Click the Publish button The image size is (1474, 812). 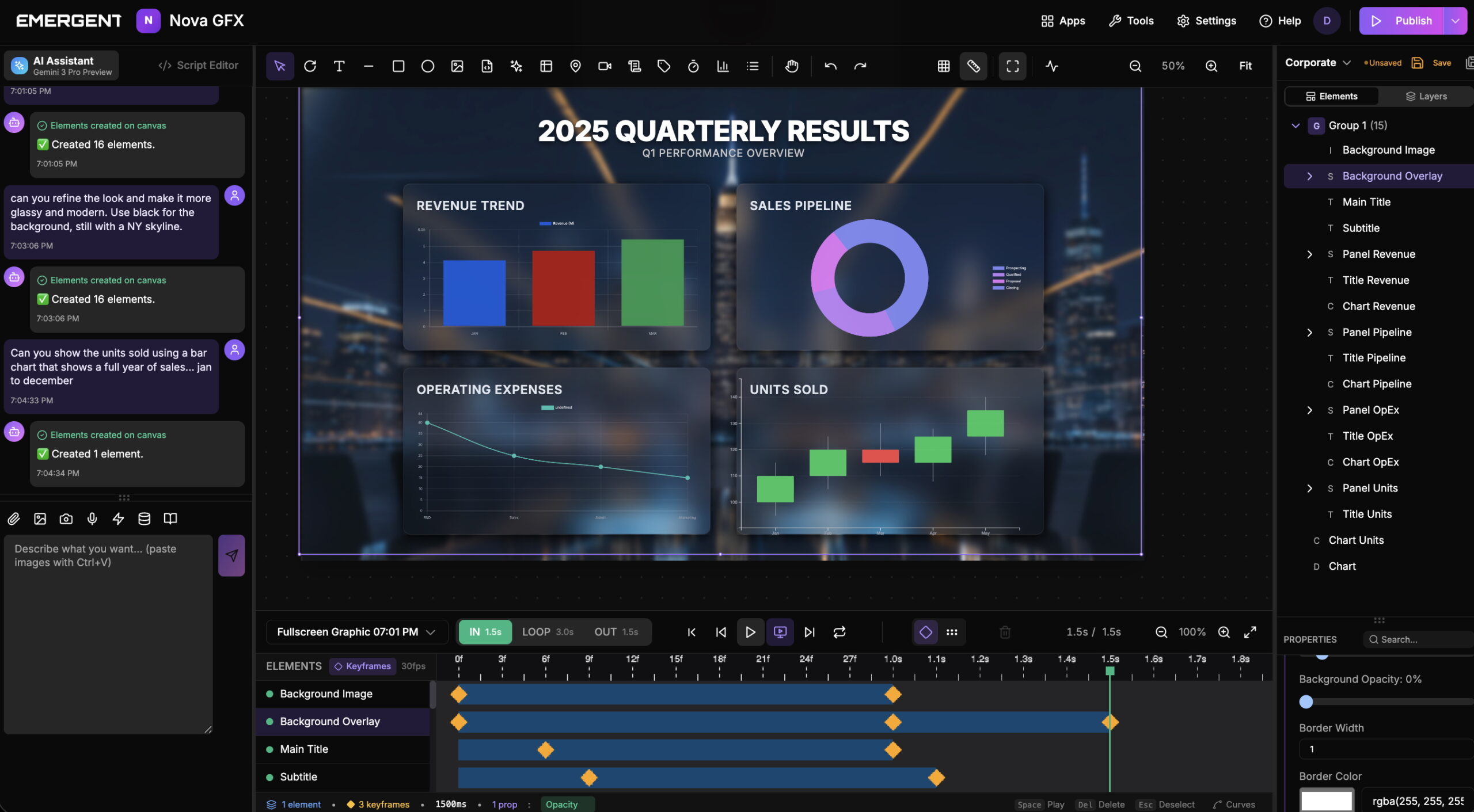point(1406,20)
